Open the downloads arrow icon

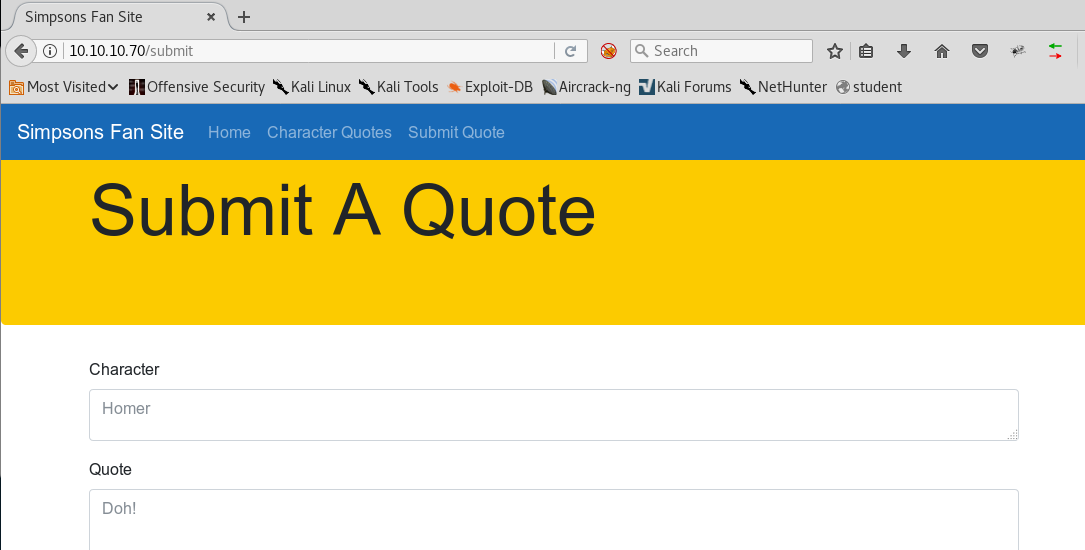(904, 51)
